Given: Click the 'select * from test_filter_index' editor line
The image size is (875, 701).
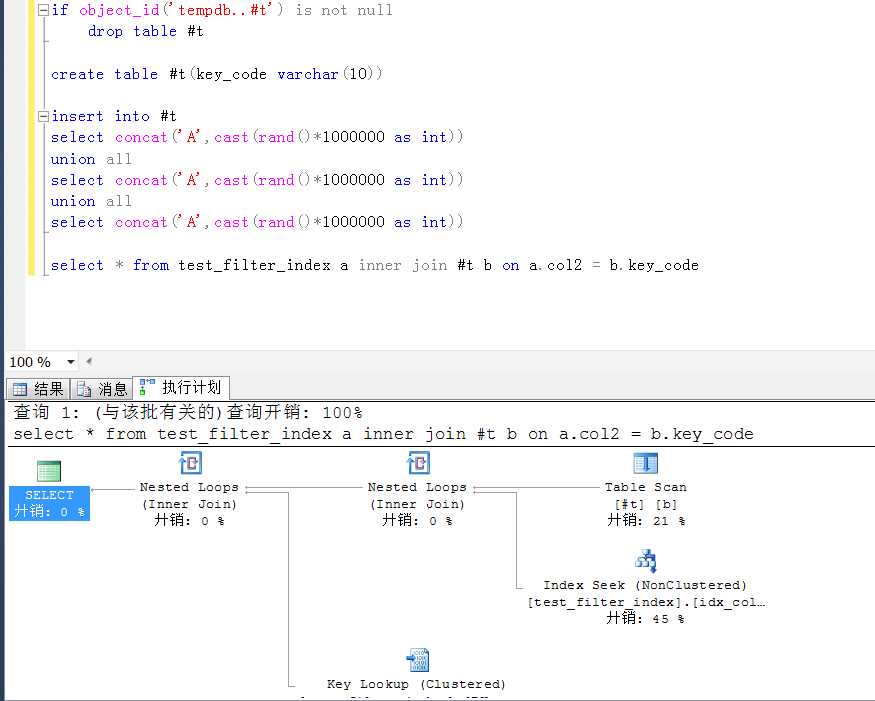Looking at the screenshot, I should pyautogui.click(x=374, y=265).
